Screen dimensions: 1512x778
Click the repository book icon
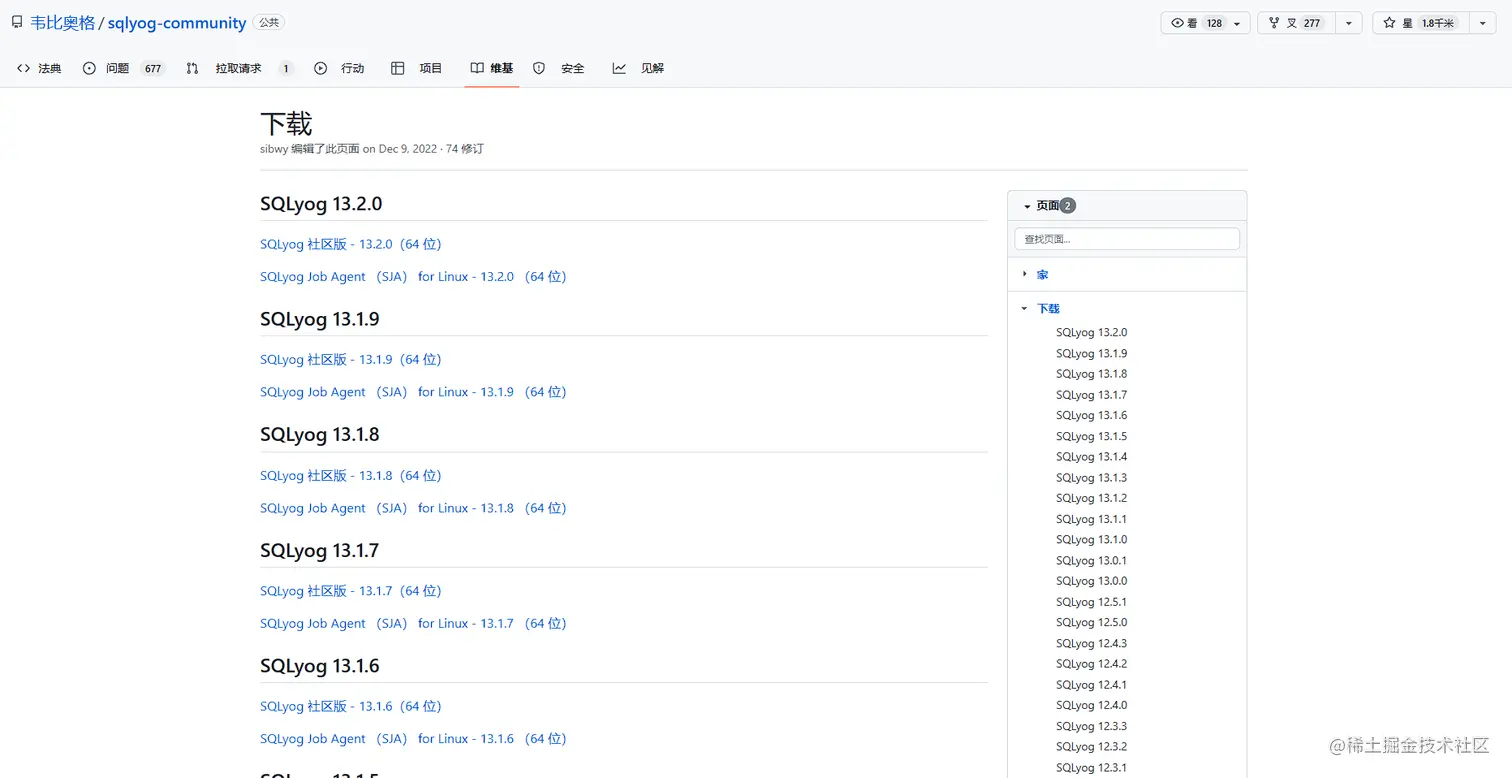pyautogui.click(x=17, y=22)
